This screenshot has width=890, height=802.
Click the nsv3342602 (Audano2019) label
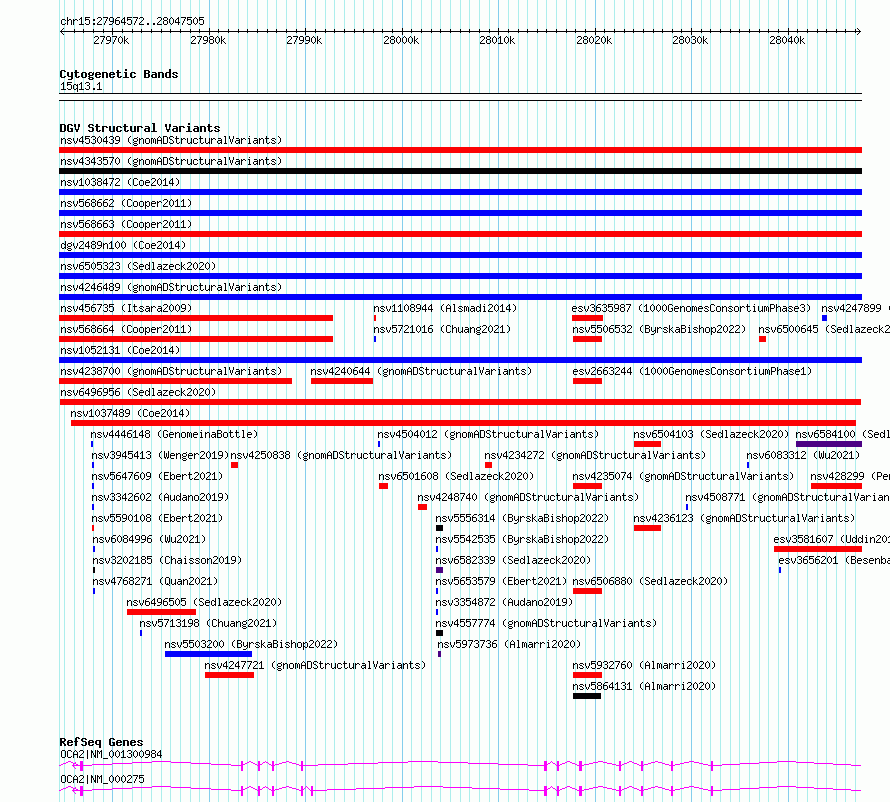point(160,497)
